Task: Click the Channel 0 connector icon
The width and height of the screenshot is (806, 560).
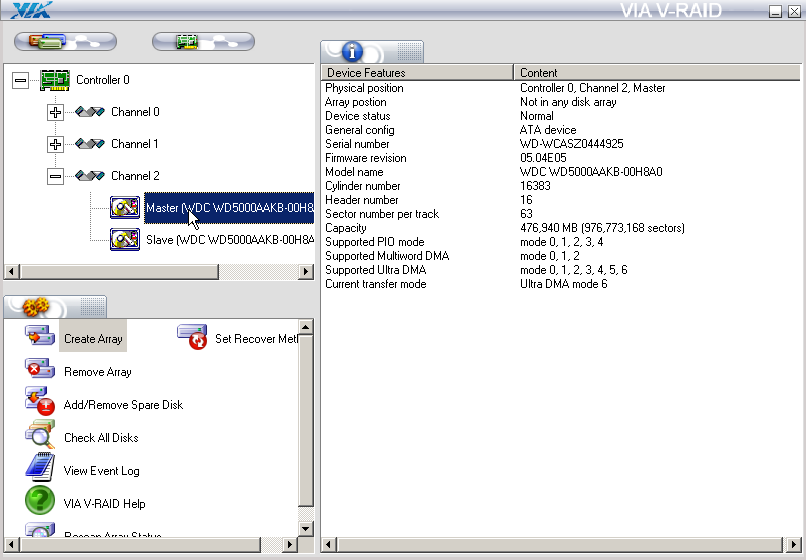Action: tap(90, 112)
